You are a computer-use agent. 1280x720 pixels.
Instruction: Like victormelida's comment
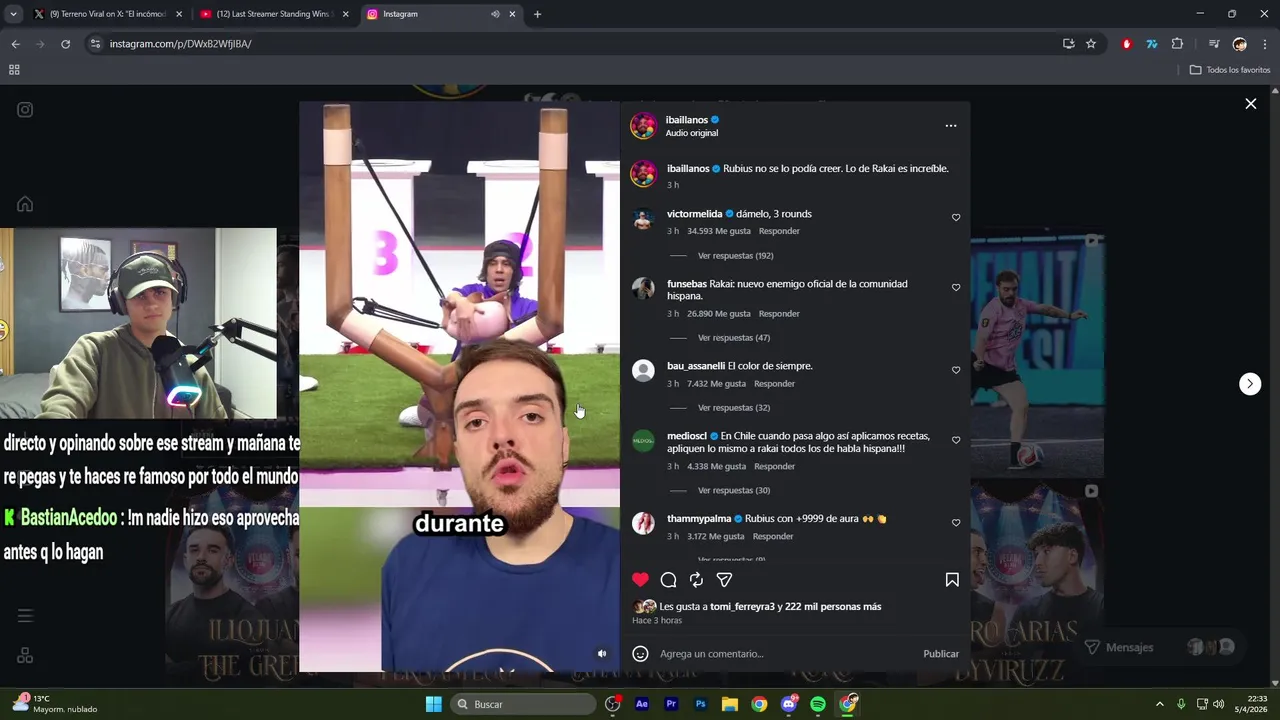pos(956,218)
